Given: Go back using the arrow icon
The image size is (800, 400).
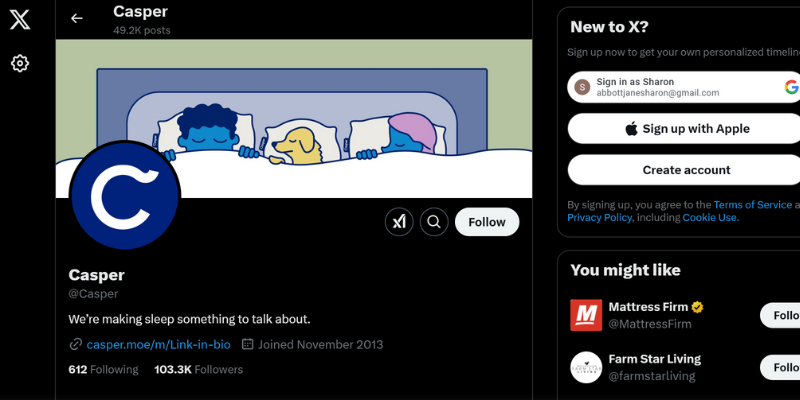Looking at the screenshot, I should [x=77, y=18].
